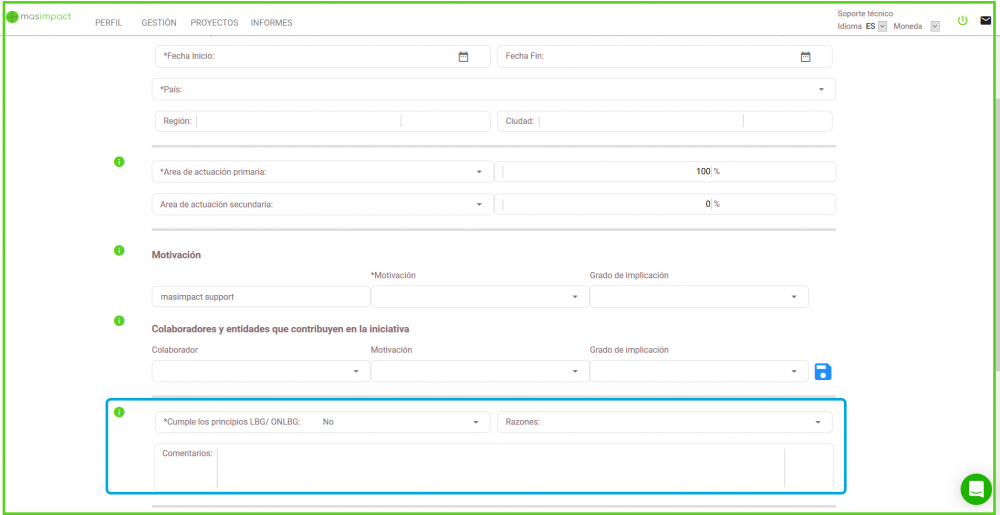Open the Fecha Fin calendar picker
The image size is (1000, 515).
[x=805, y=57]
